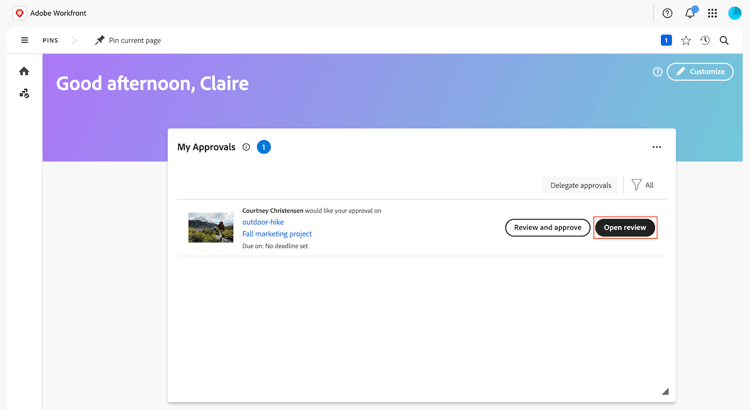750x410 pixels.
Task: Open the Fall marketing project link
Action: (x=277, y=234)
